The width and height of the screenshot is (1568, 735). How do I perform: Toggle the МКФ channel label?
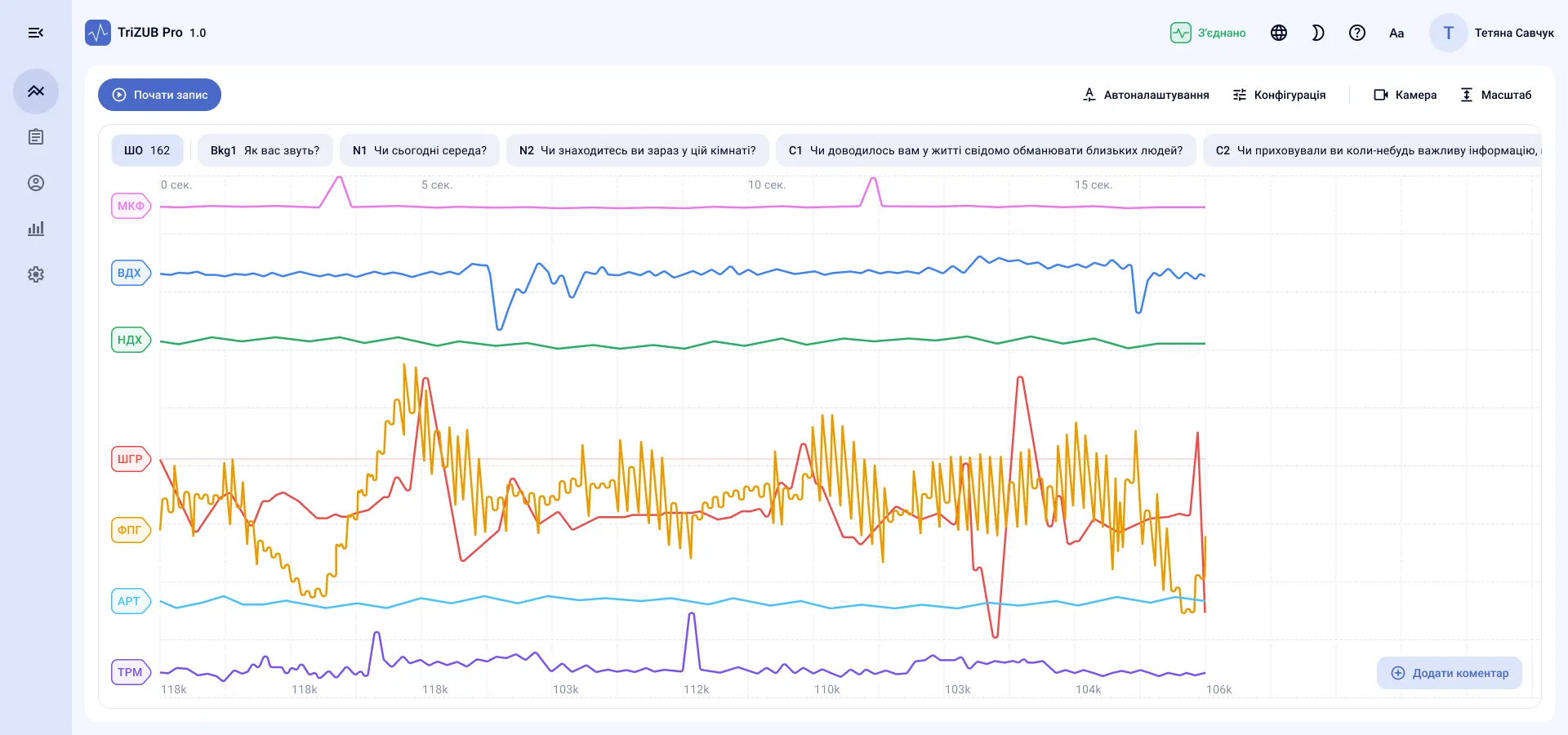tap(131, 206)
